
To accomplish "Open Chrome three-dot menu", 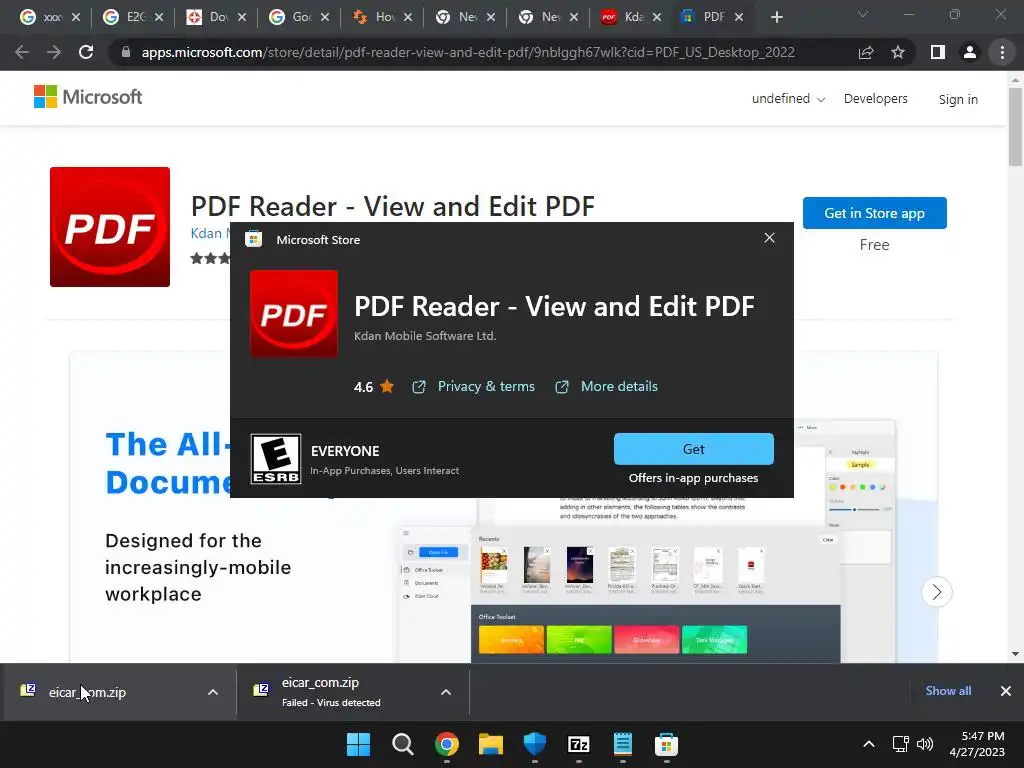I will (1002, 52).
